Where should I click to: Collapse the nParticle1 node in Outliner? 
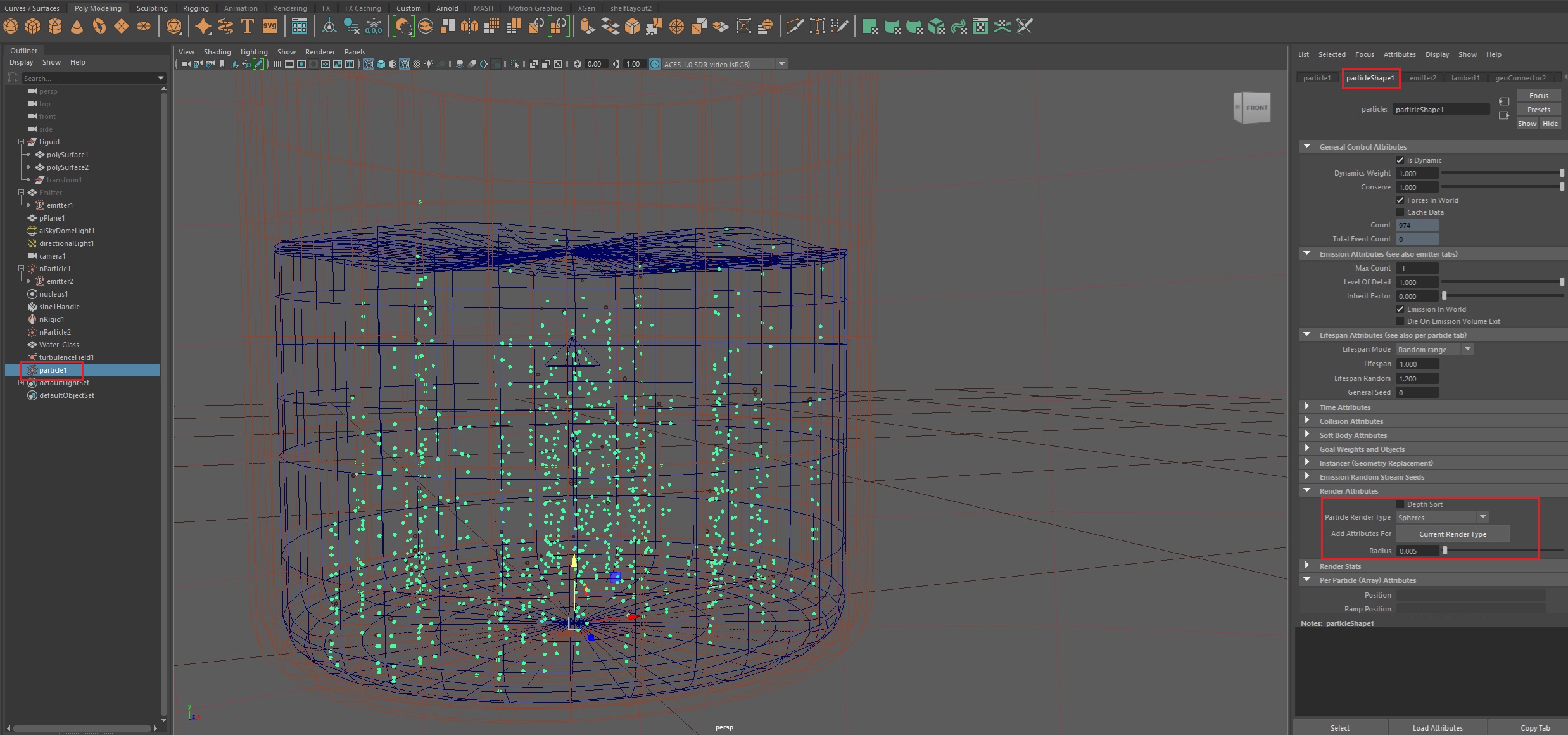21,269
